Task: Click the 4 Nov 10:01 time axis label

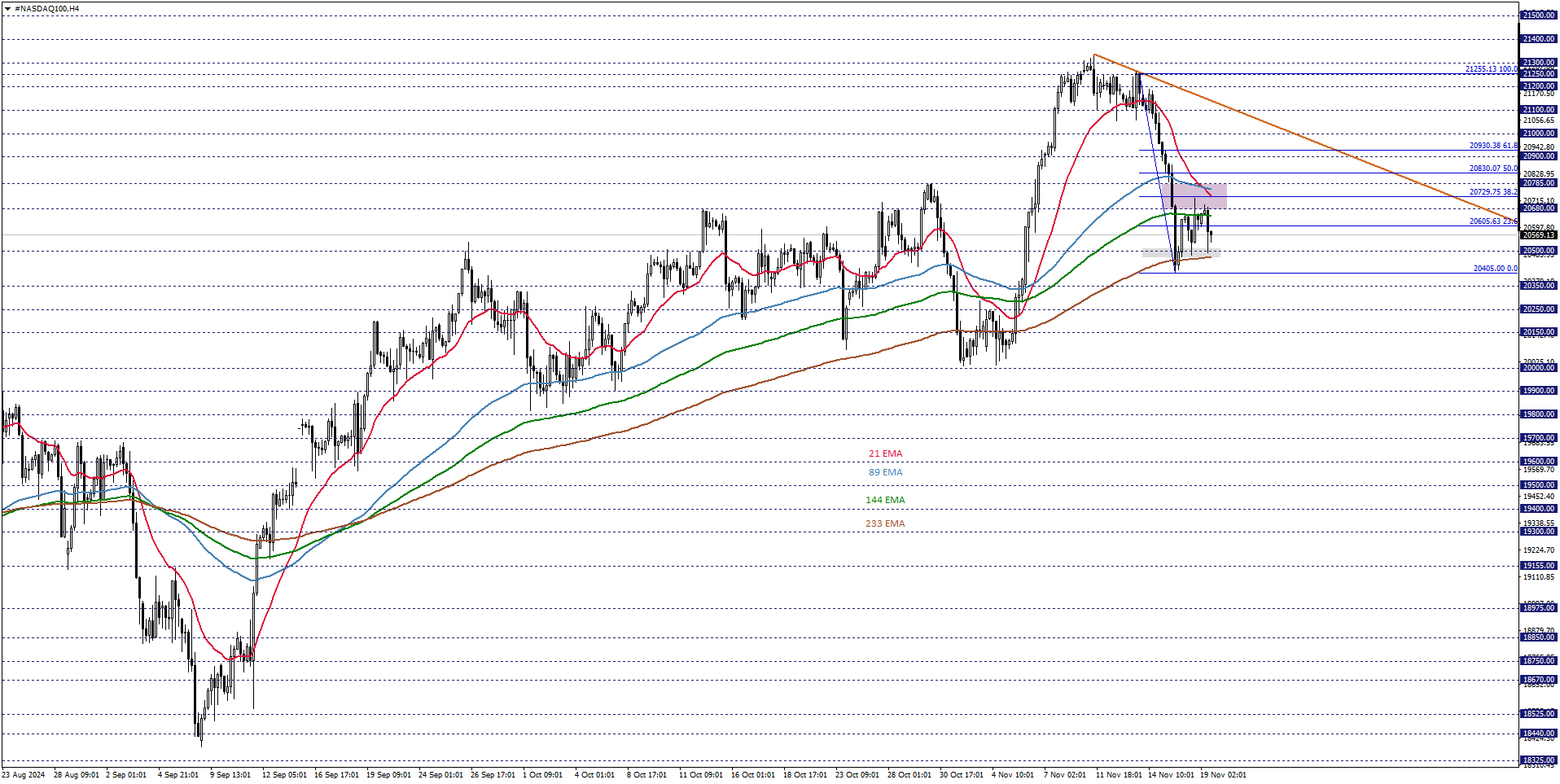Action: point(1013,775)
